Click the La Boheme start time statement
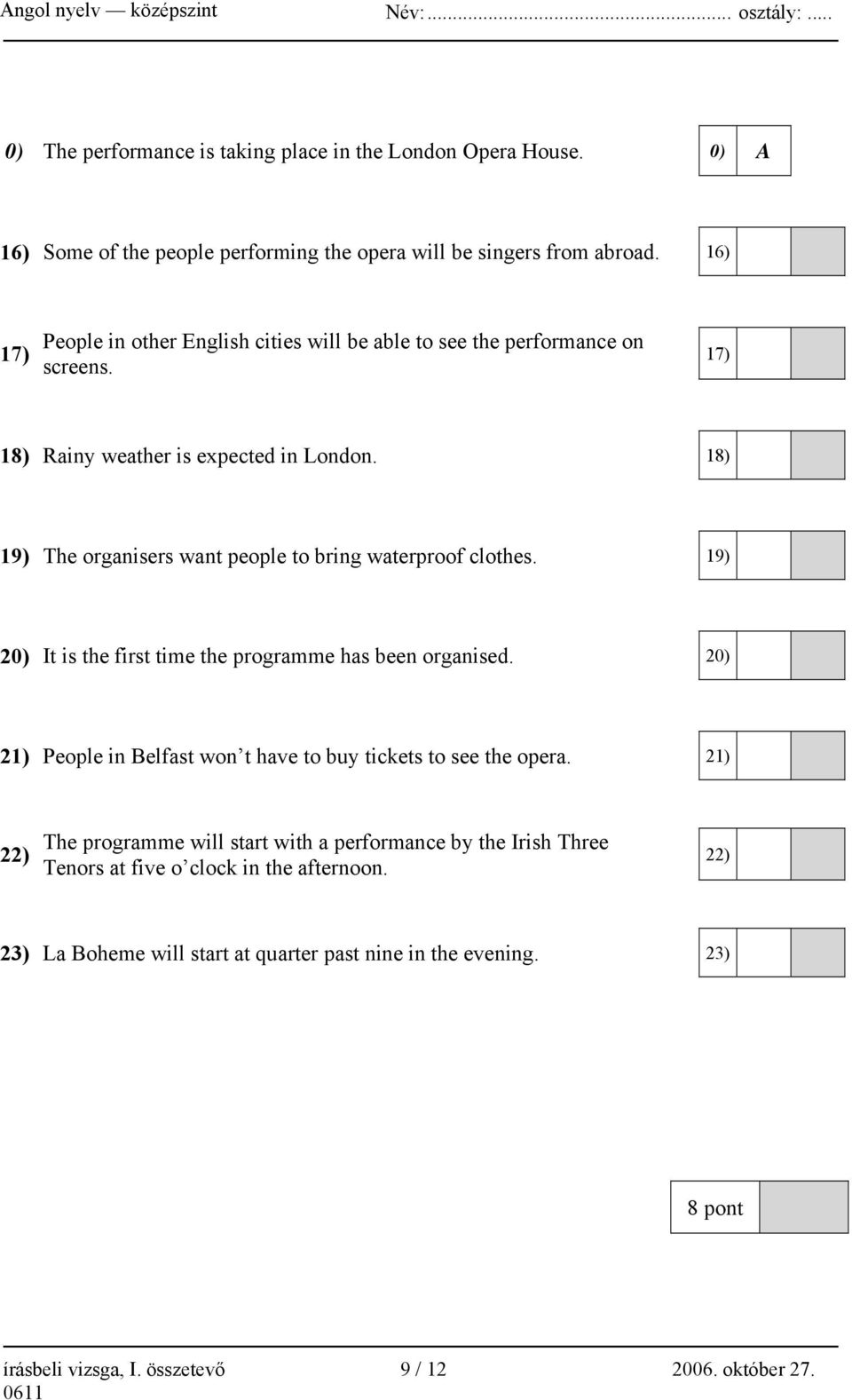This screenshot has height=1400, width=852. click(291, 954)
